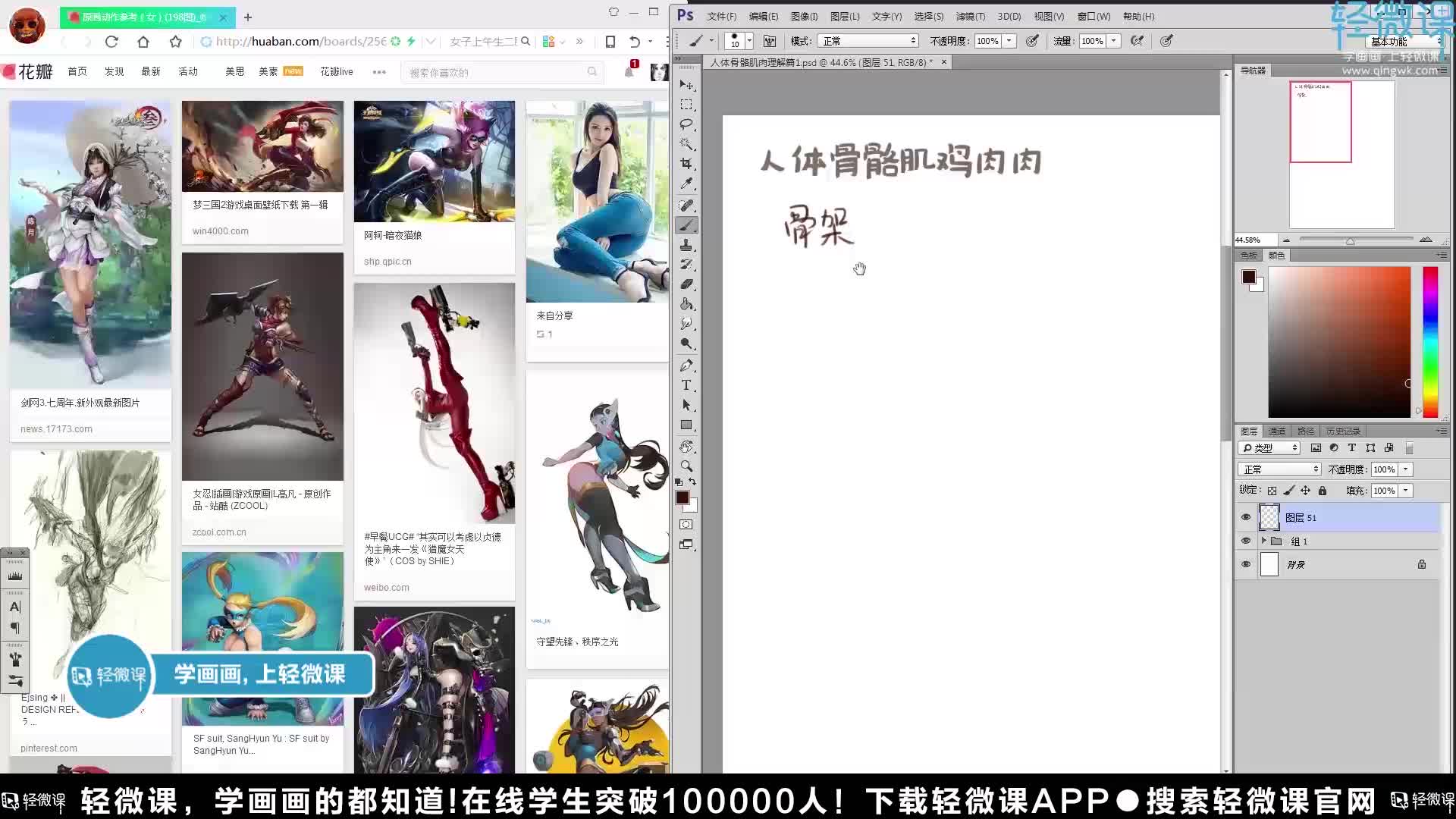Activate the Hand tool
This screenshot has height=819, width=1456.
point(687,447)
